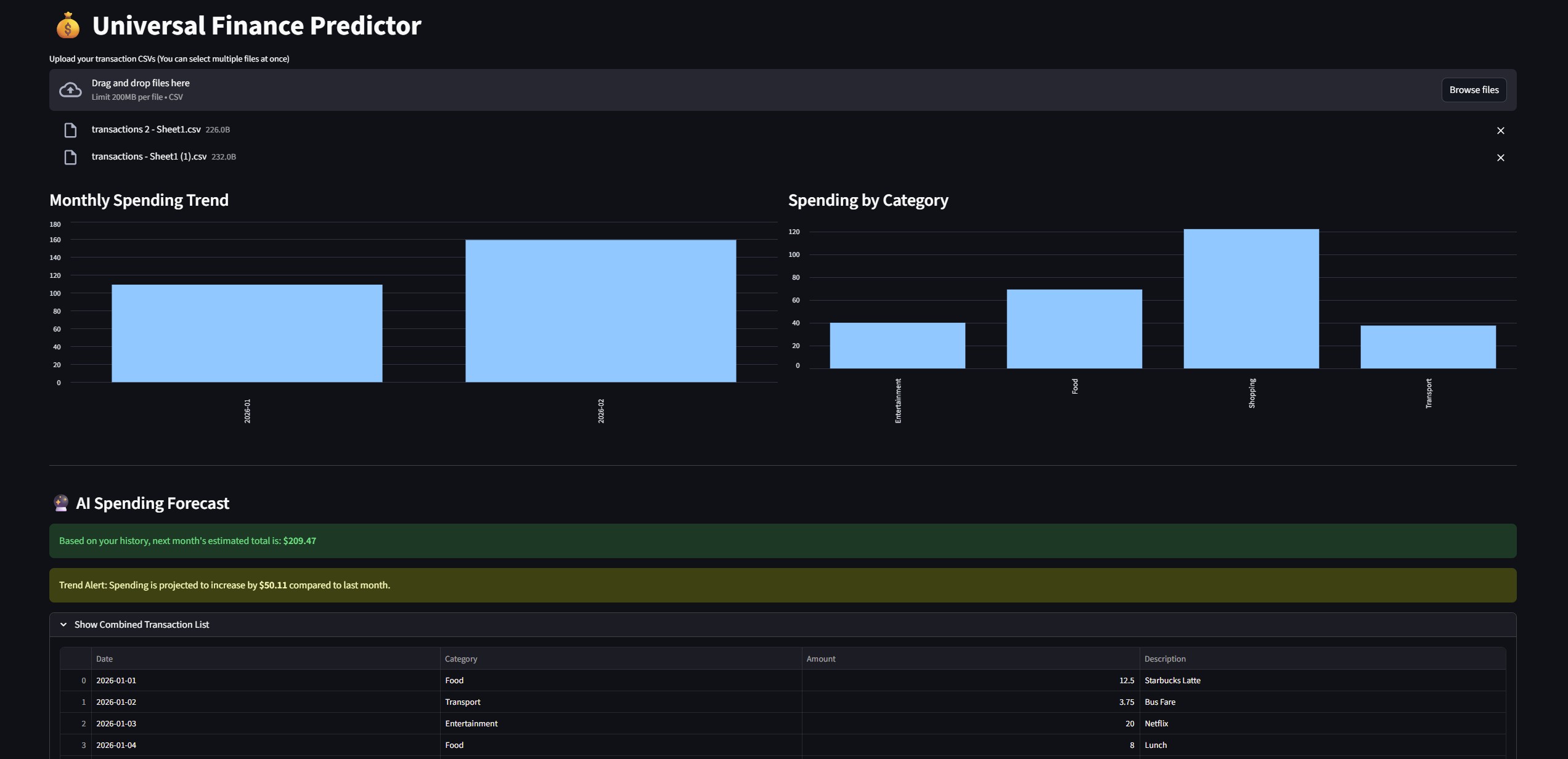Select the Starbucks Latte table cell
The height and width of the screenshot is (759, 1568).
(x=1172, y=680)
